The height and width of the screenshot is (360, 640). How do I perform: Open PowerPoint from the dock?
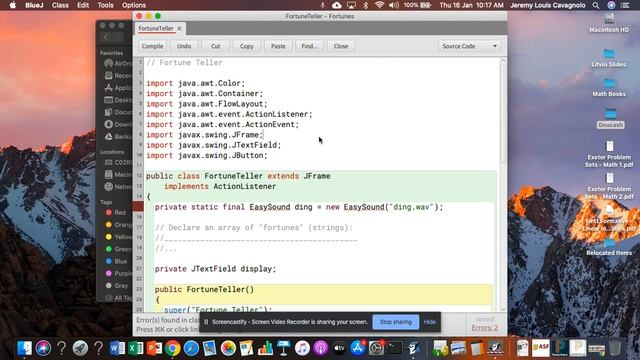pyautogui.click(x=154, y=348)
